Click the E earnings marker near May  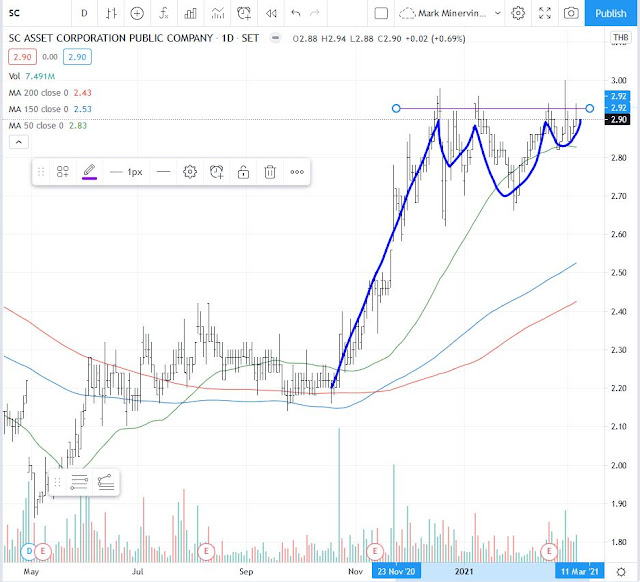point(42,551)
